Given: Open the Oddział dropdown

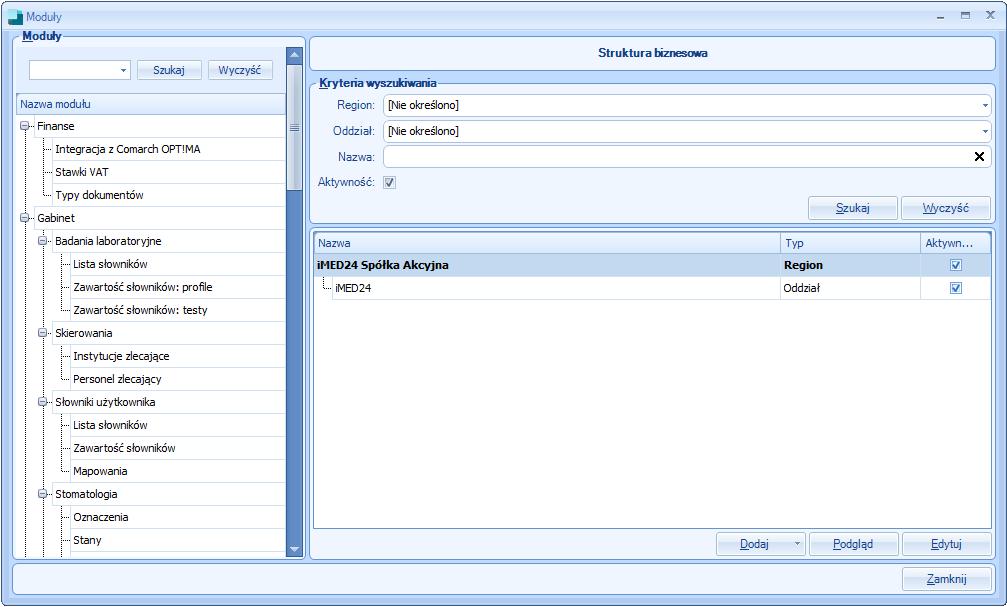Looking at the screenshot, I should click(x=985, y=131).
